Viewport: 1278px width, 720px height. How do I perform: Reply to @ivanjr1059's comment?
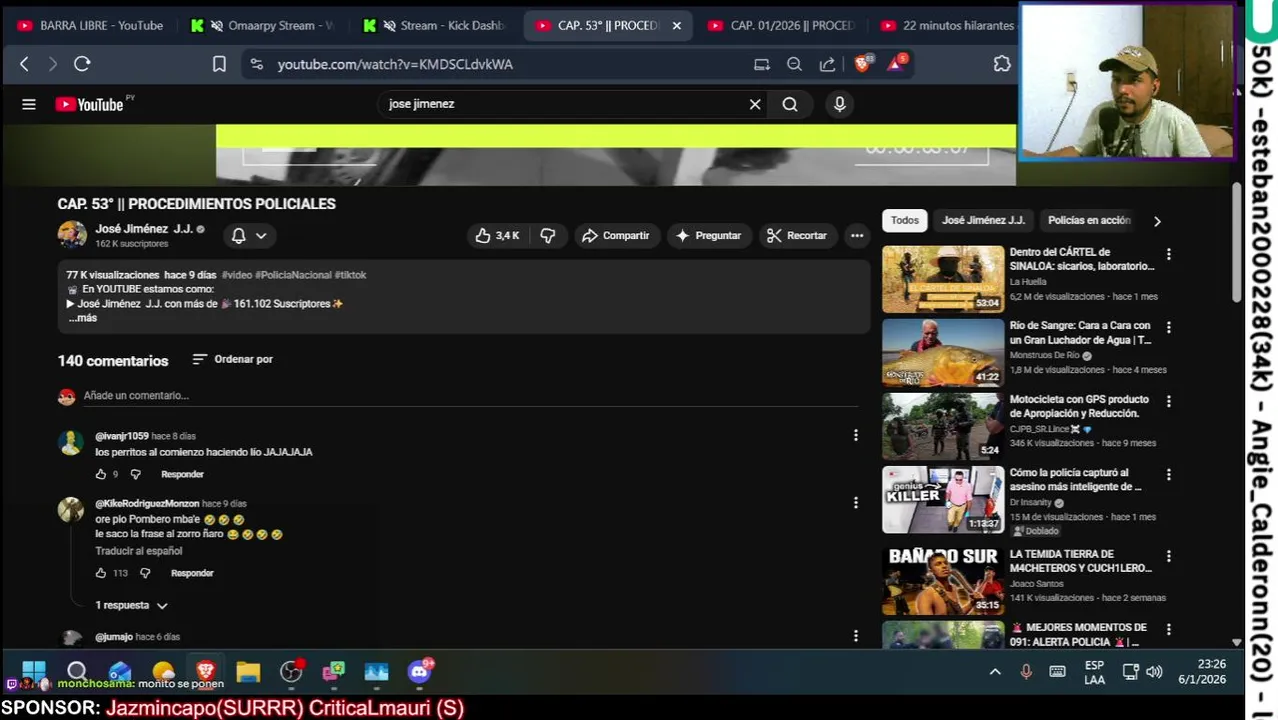point(182,474)
